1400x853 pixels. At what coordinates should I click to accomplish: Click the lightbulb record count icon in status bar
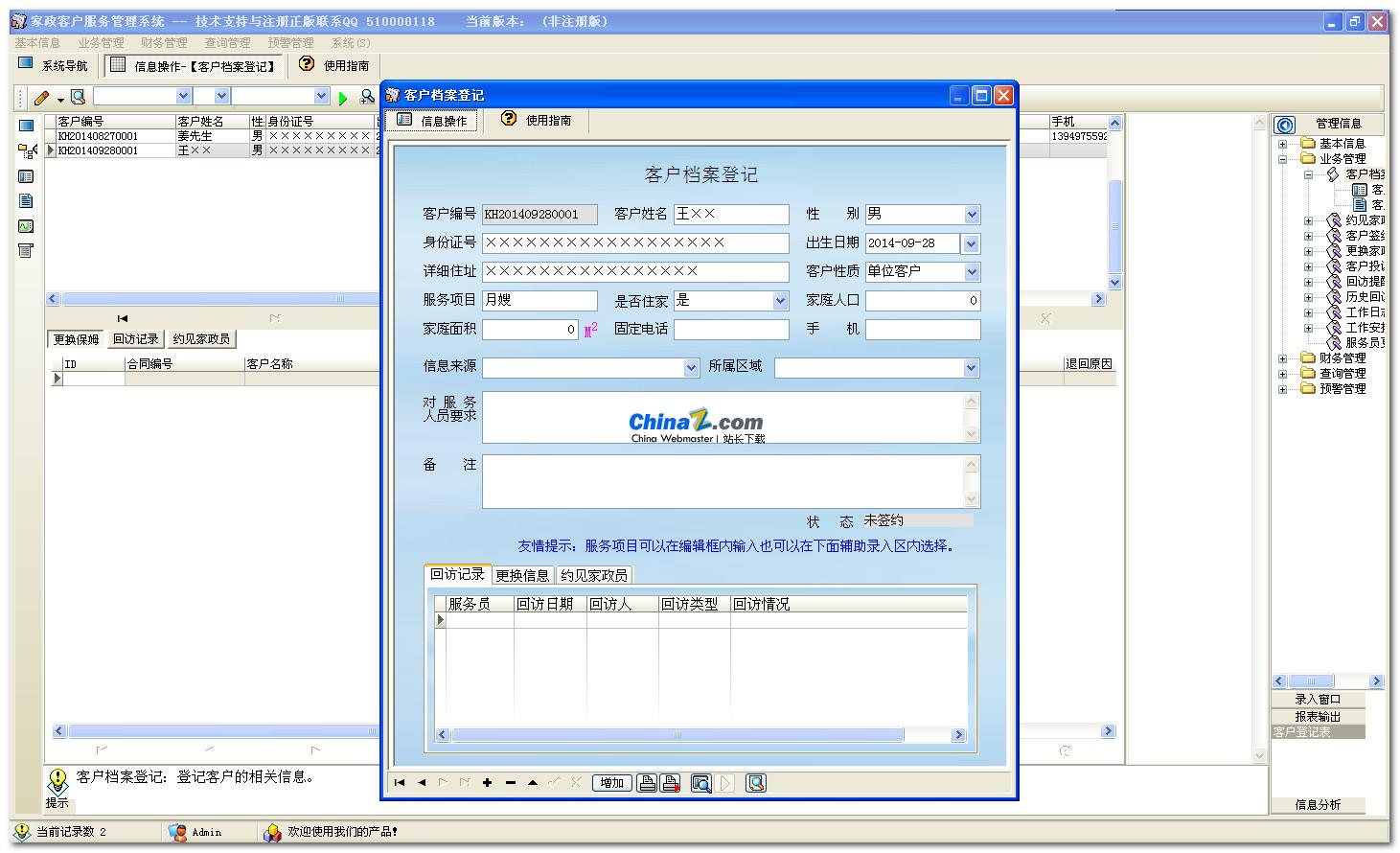click(x=22, y=832)
